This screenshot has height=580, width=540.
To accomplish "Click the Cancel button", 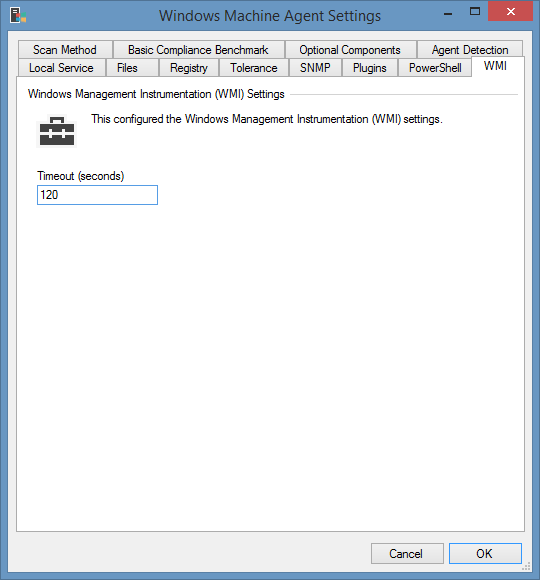I will point(407,553).
